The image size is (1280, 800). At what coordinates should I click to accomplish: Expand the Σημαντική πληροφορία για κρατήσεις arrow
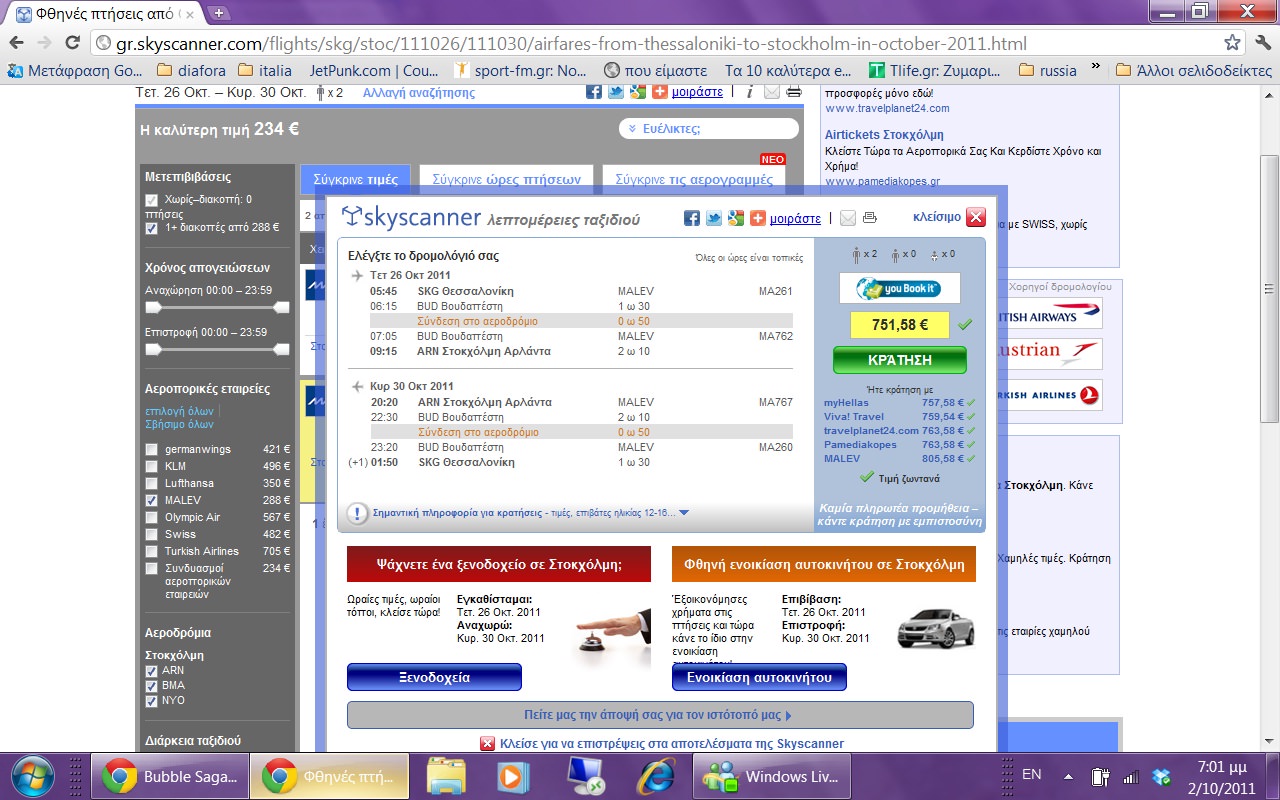(684, 513)
